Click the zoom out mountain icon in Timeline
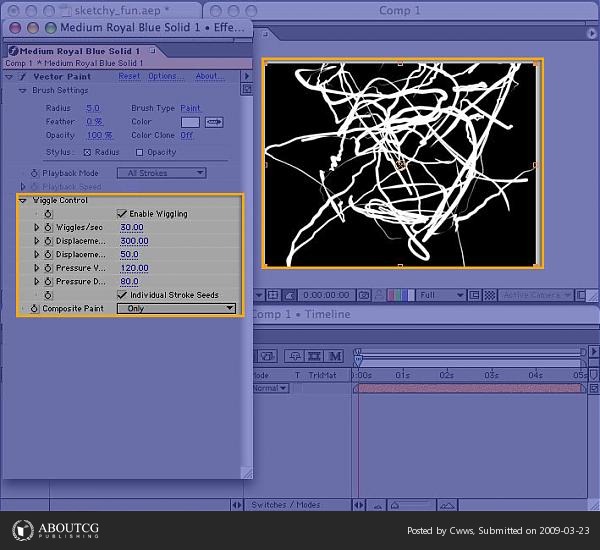Image resolution: width=600 pixels, height=550 pixels. (378, 506)
